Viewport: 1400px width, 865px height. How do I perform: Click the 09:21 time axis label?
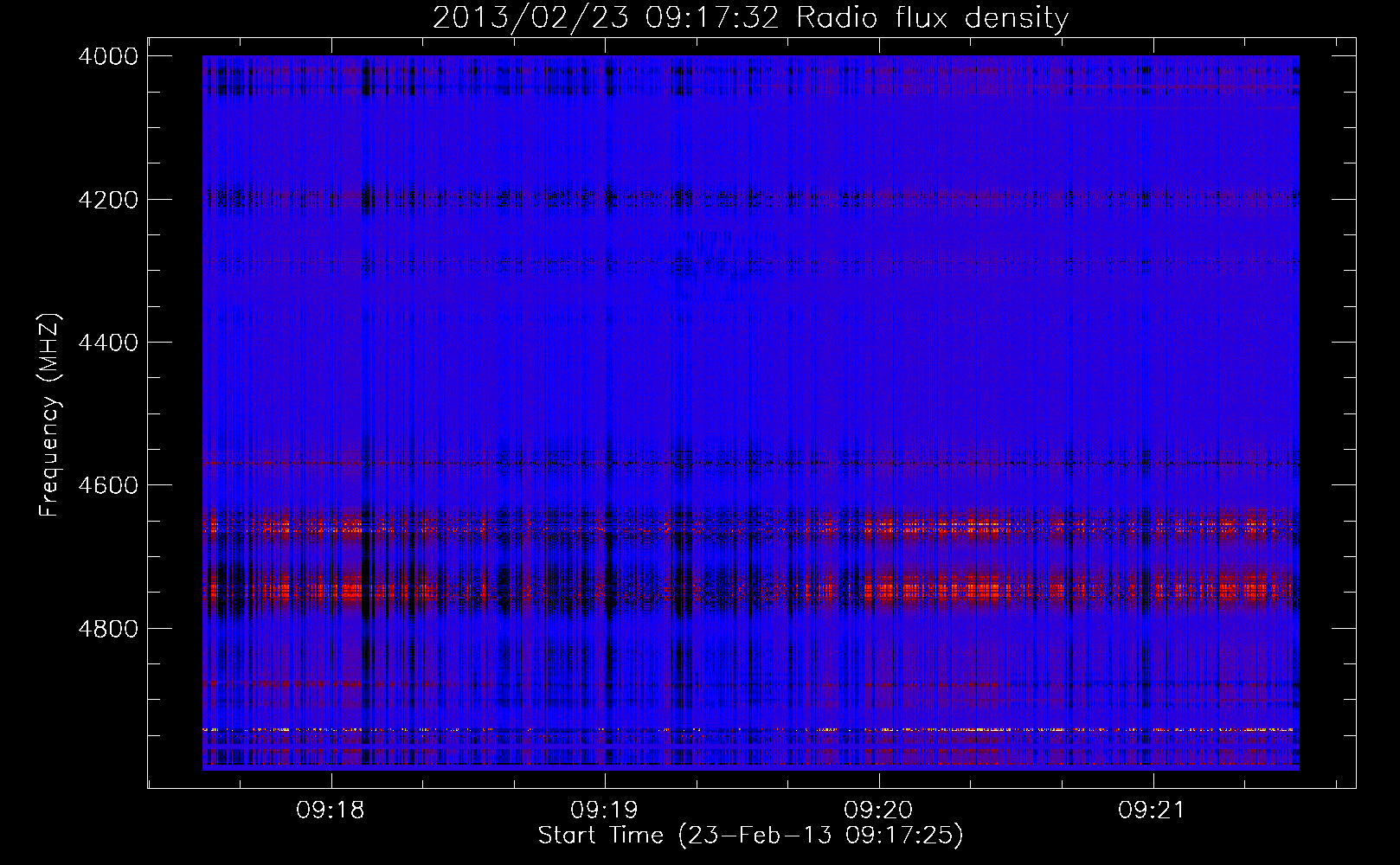[1152, 810]
